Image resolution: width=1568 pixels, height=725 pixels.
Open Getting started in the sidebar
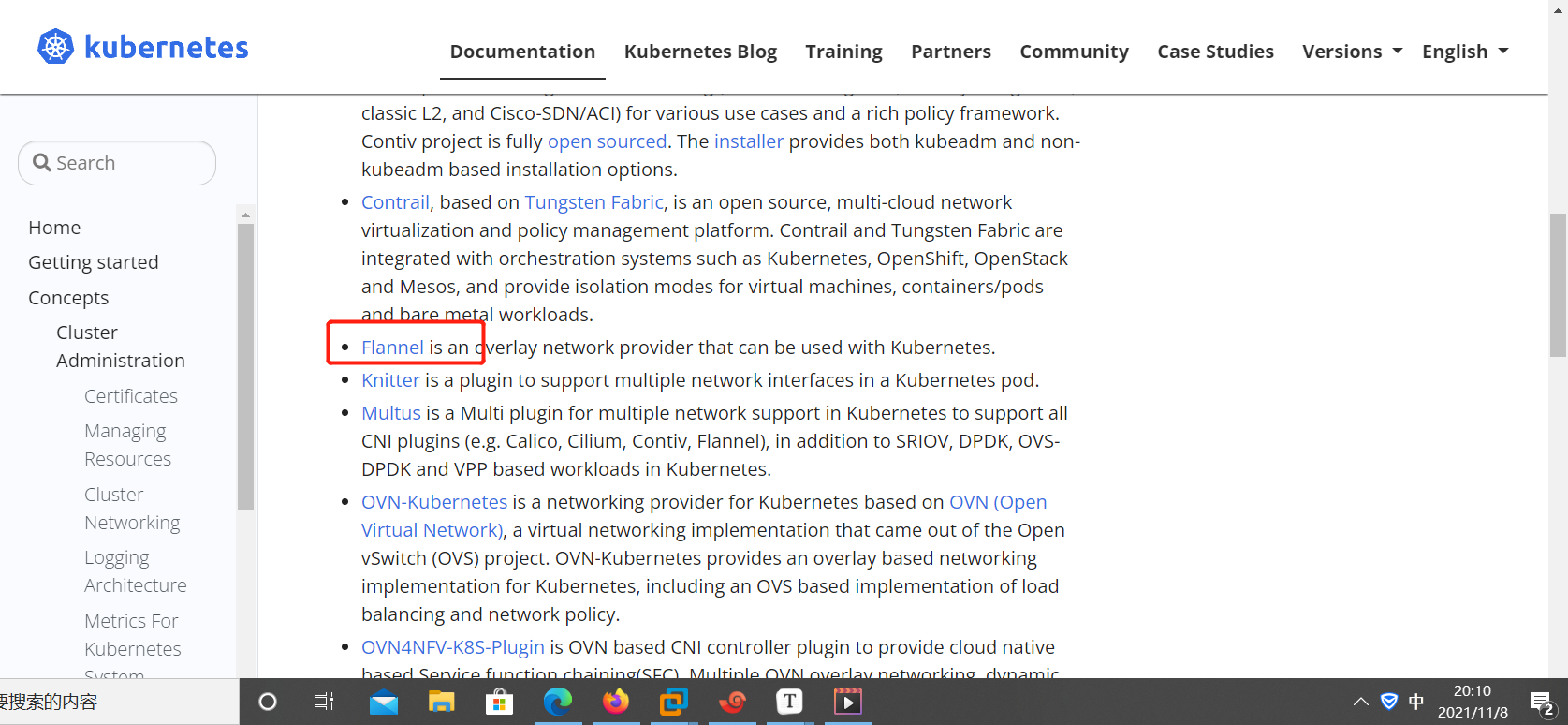[x=94, y=262]
